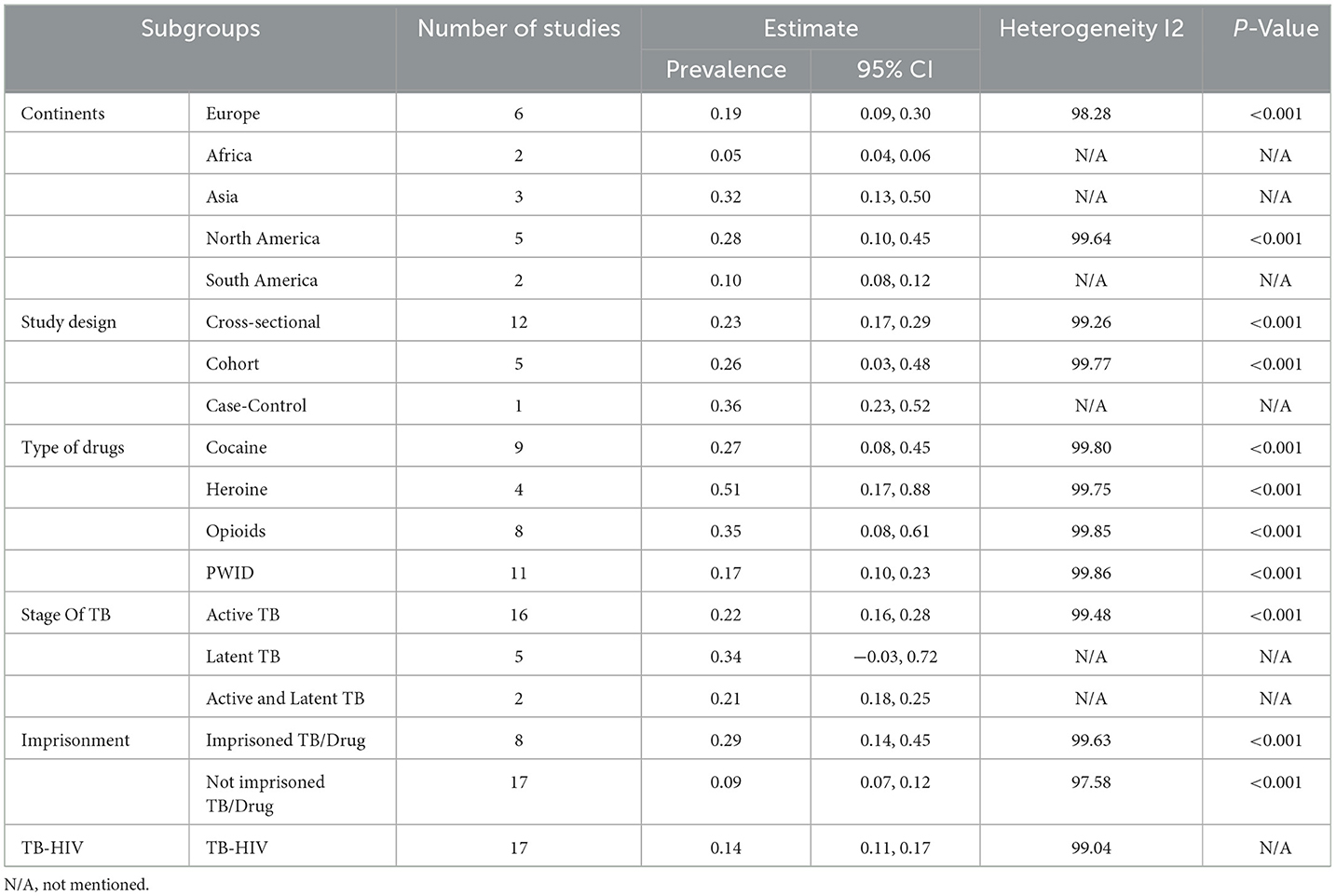Select the North America row label

(263, 238)
